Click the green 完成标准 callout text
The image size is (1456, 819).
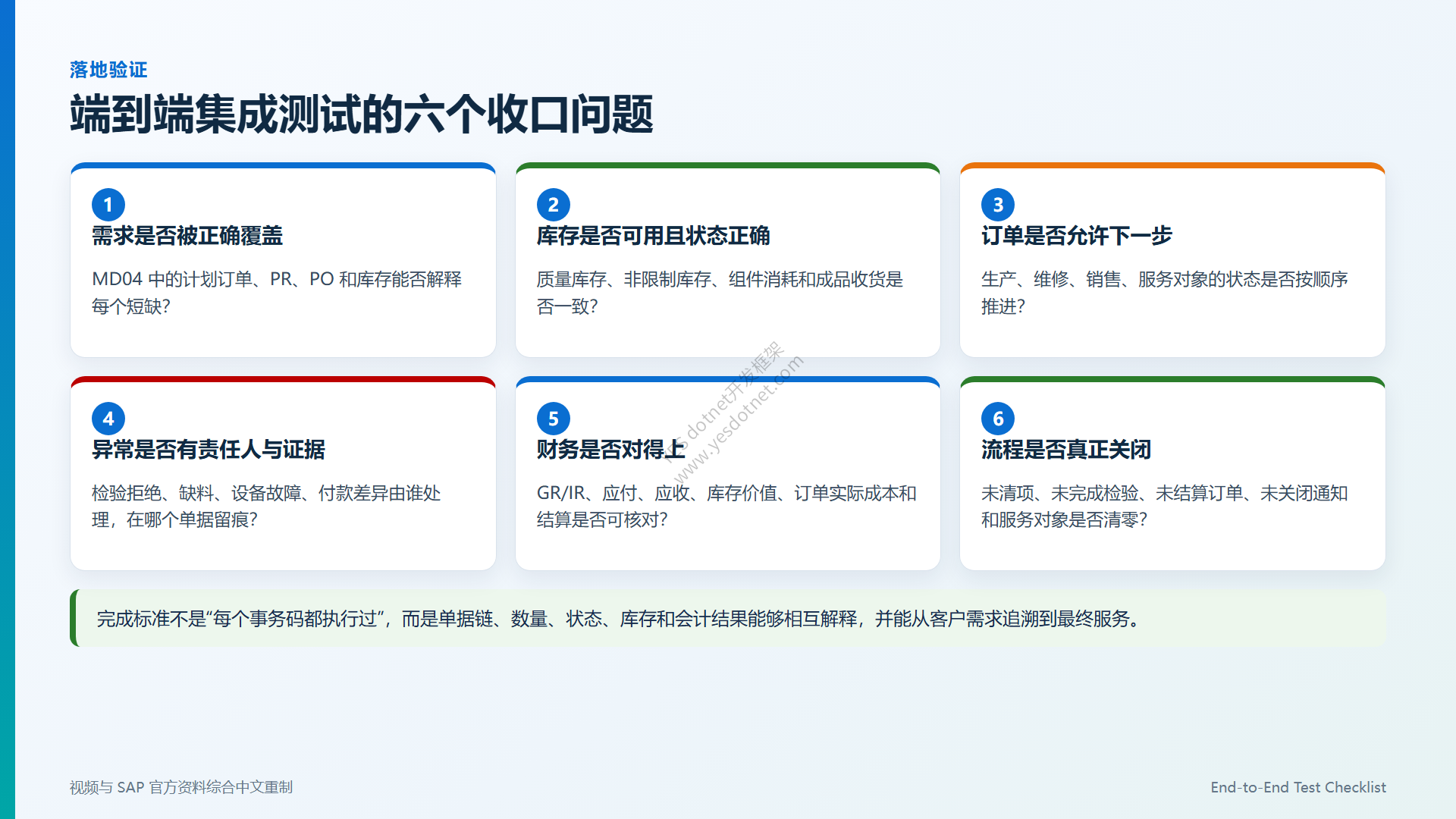click(620, 619)
